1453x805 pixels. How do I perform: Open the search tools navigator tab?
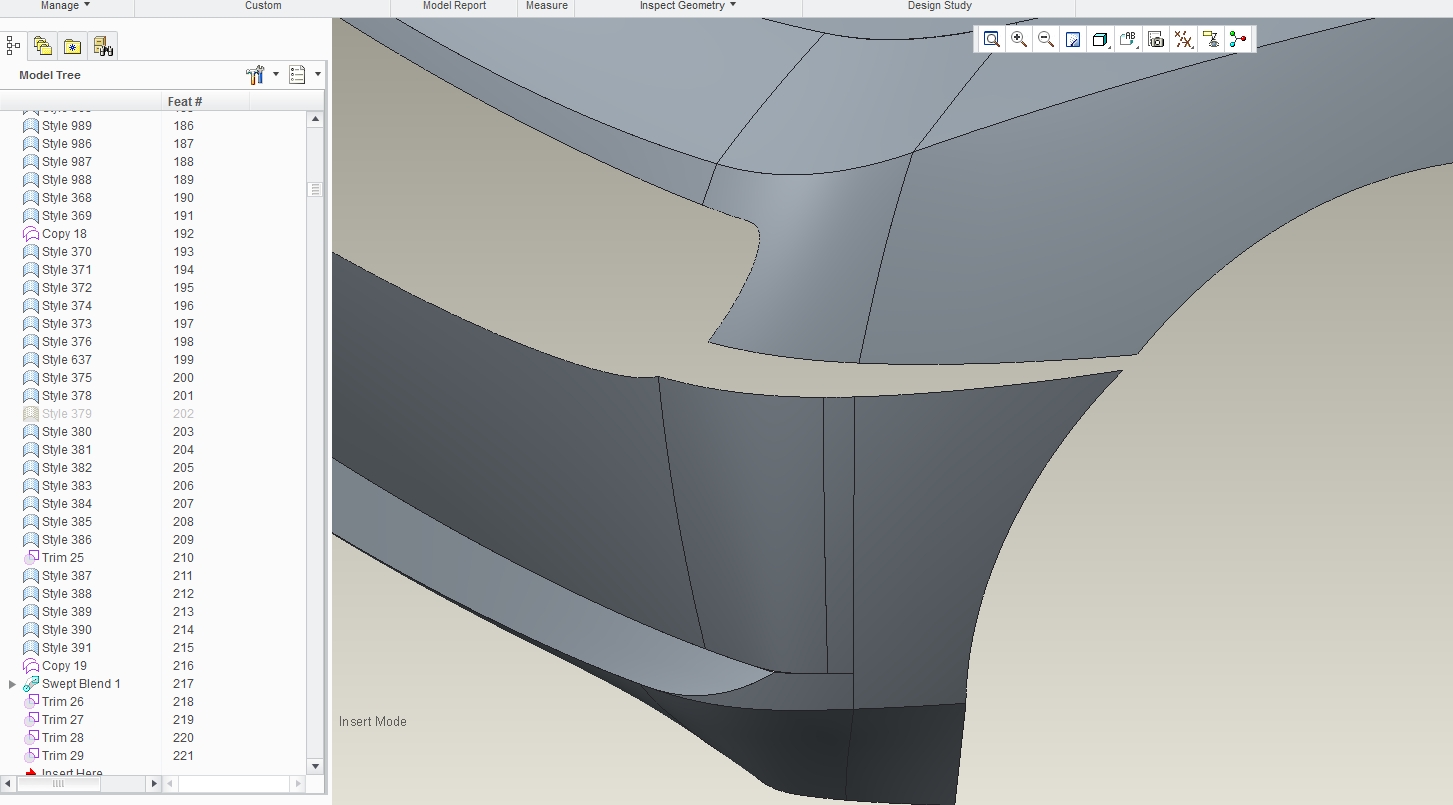(103, 45)
